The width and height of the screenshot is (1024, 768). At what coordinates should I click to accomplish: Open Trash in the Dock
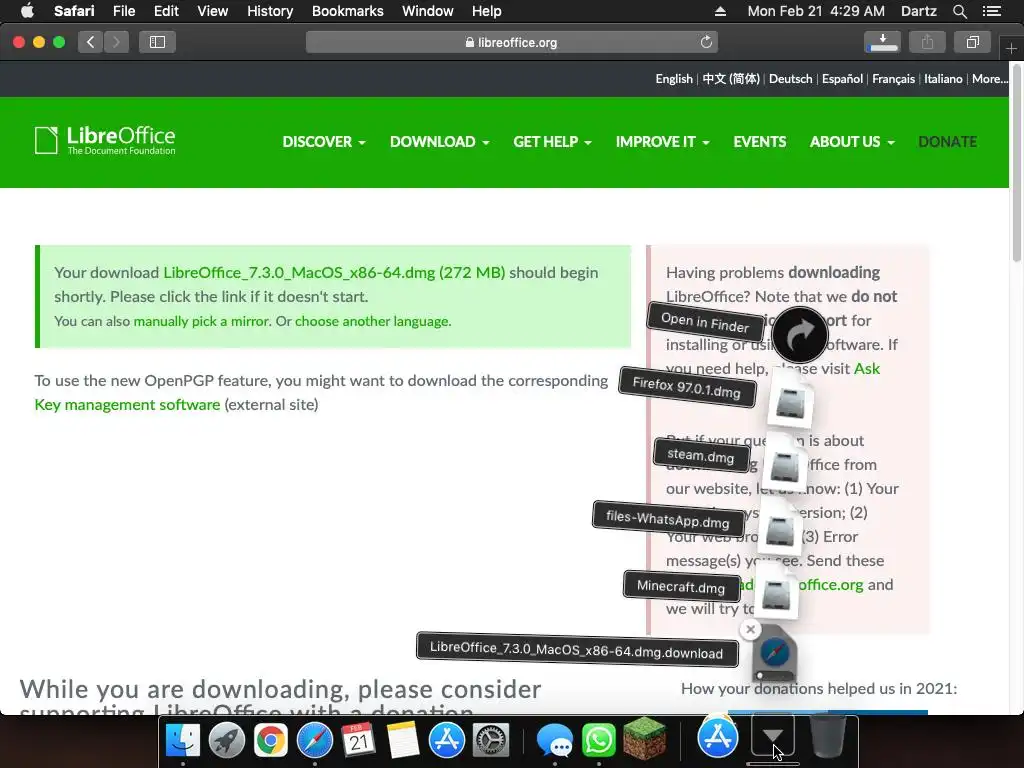point(828,738)
